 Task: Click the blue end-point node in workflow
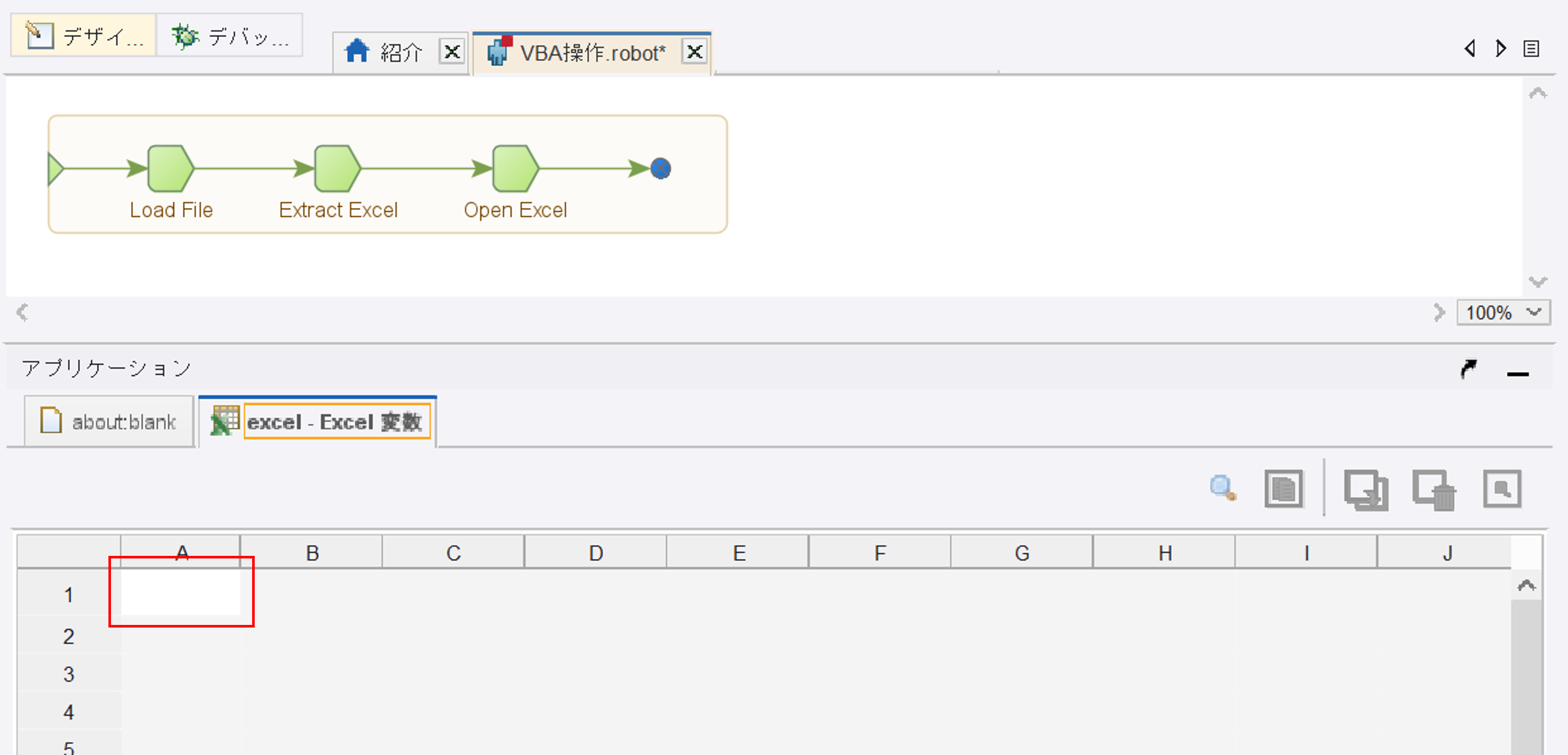(661, 169)
